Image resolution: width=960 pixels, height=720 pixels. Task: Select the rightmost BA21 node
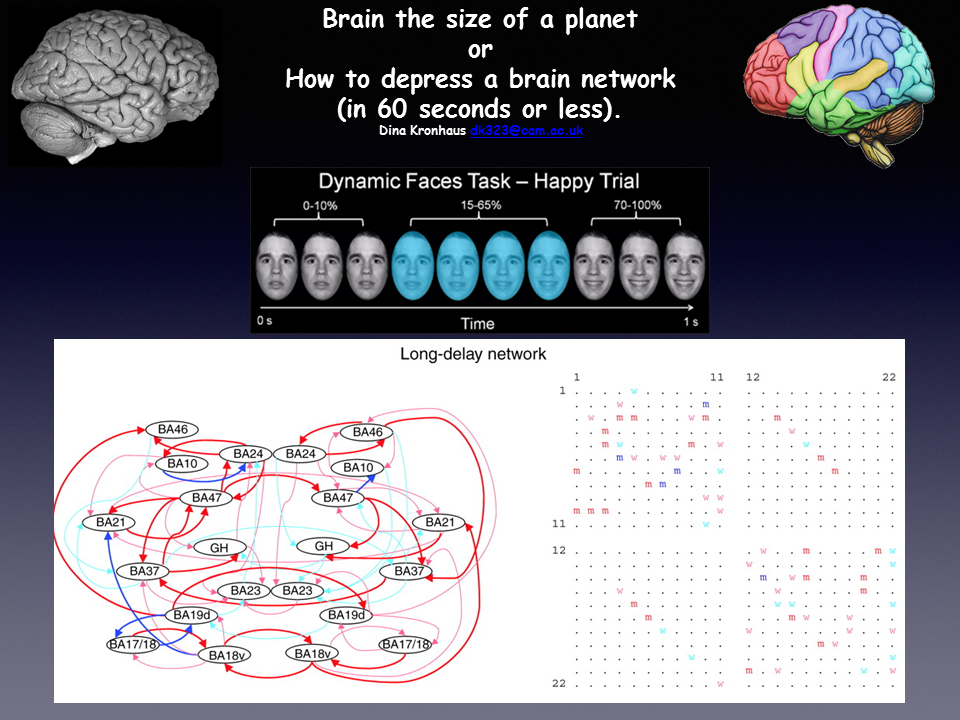[x=440, y=522]
